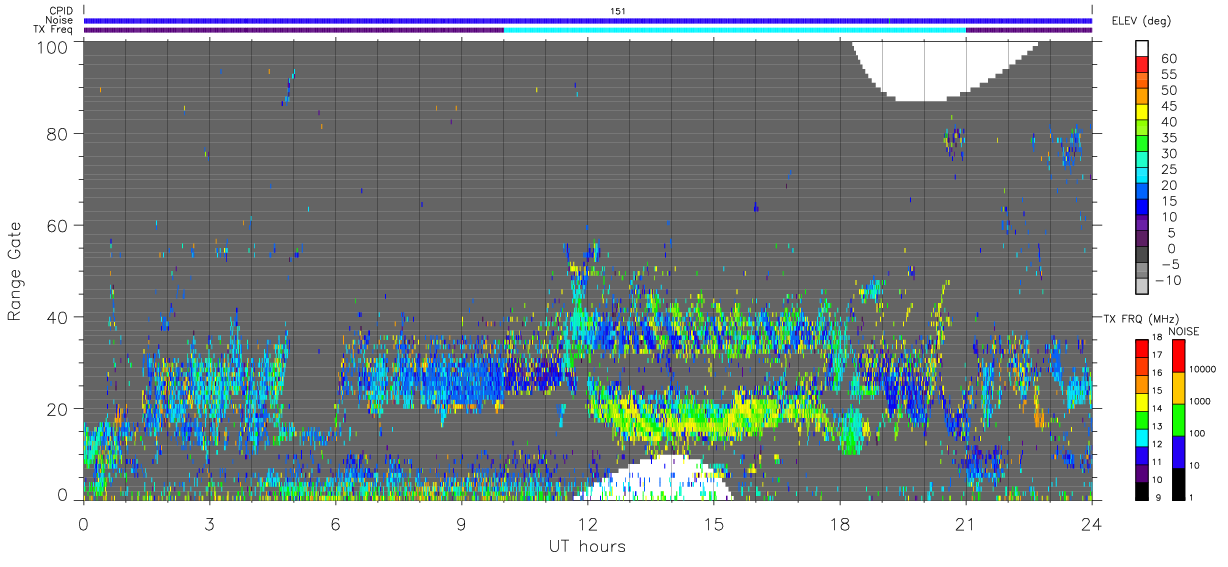Image resolution: width=1228 pixels, height=567 pixels.
Task: Click the 80 tick on Range Gate axis
Action: [57, 133]
